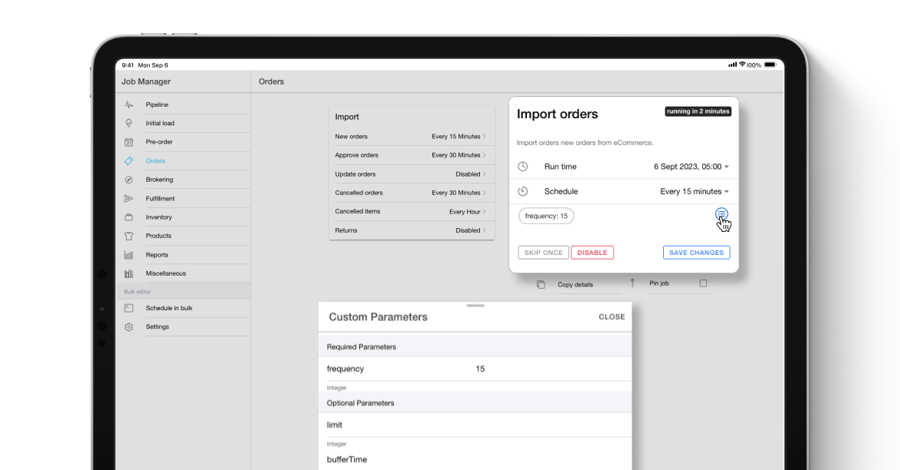Click the Reports chart icon
900x470 pixels.
[x=128, y=255]
